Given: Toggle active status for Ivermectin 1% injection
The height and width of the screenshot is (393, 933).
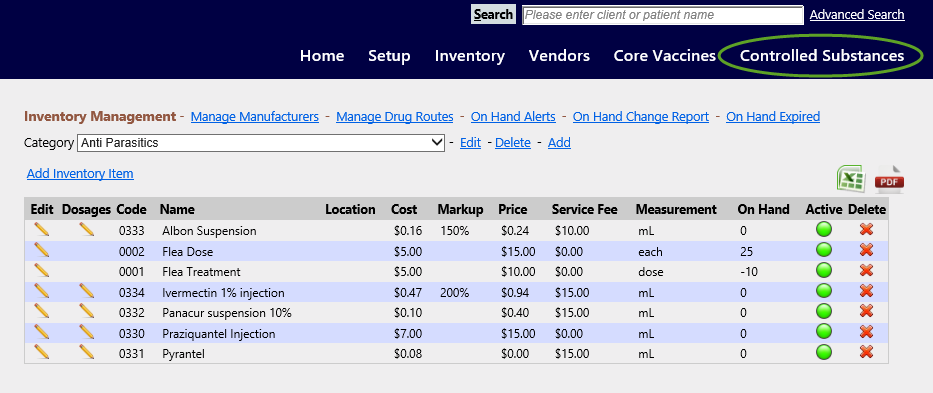Looking at the screenshot, I should tap(824, 291).
